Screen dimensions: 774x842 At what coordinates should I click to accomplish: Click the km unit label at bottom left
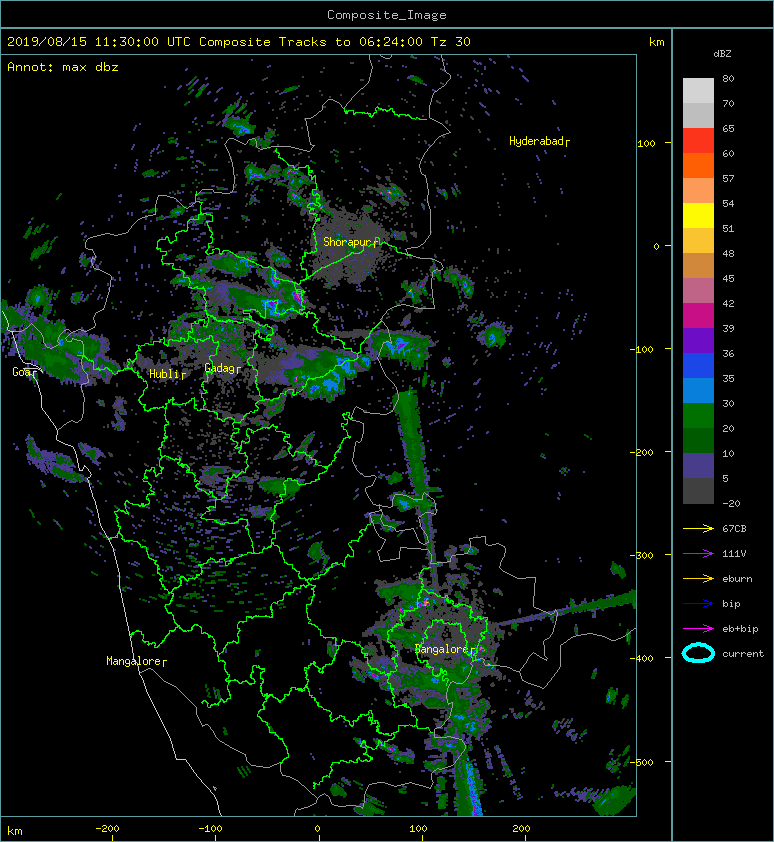pyautogui.click(x=15, y=831)
